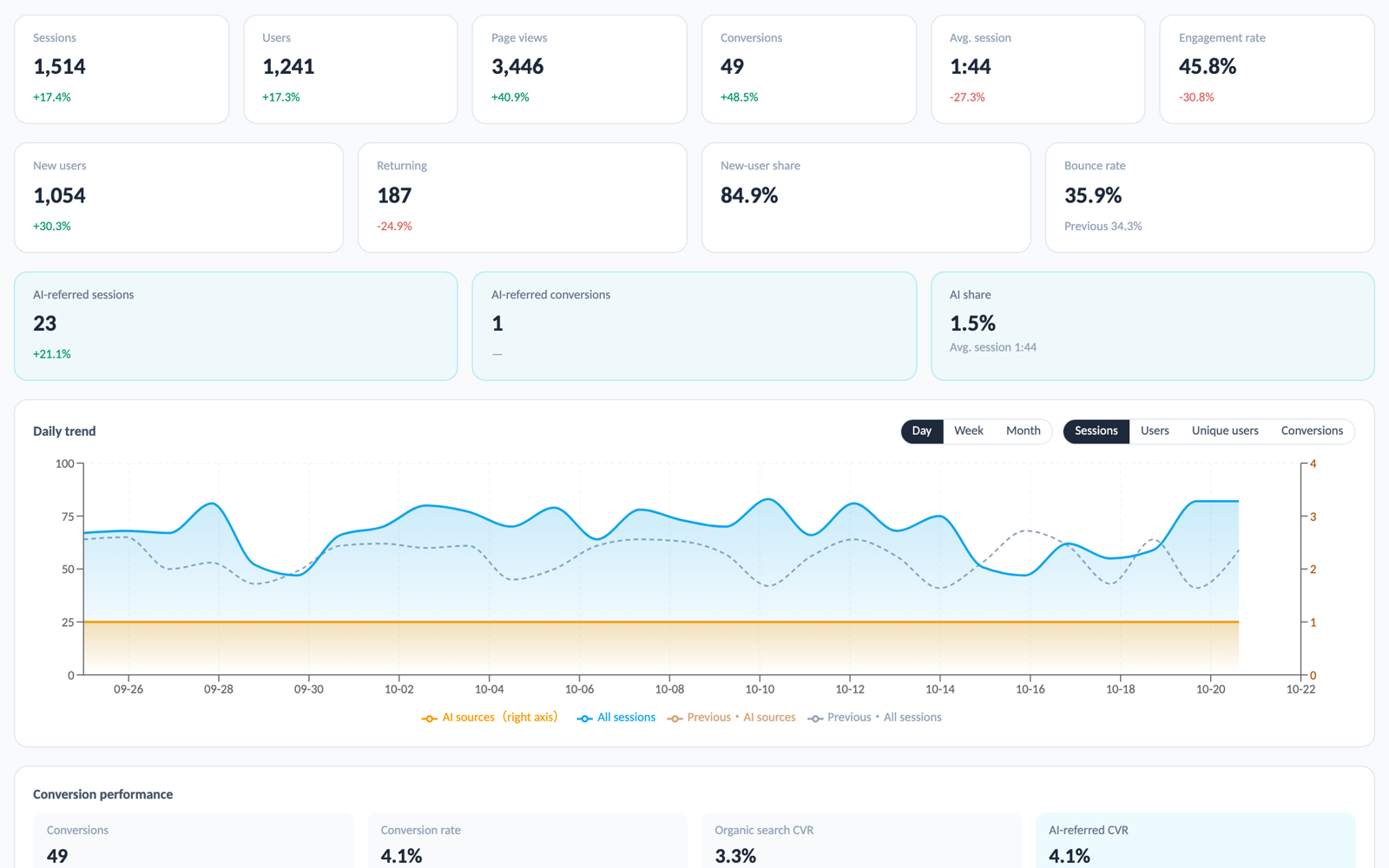Show the Unique users metric
1389x868 pixels.
click(x=1225, y=431)
